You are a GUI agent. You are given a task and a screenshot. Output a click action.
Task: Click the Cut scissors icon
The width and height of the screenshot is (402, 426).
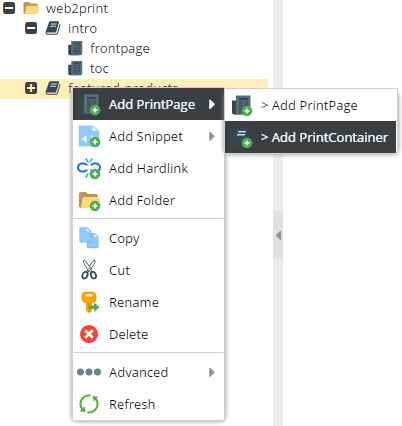point(89,270)
